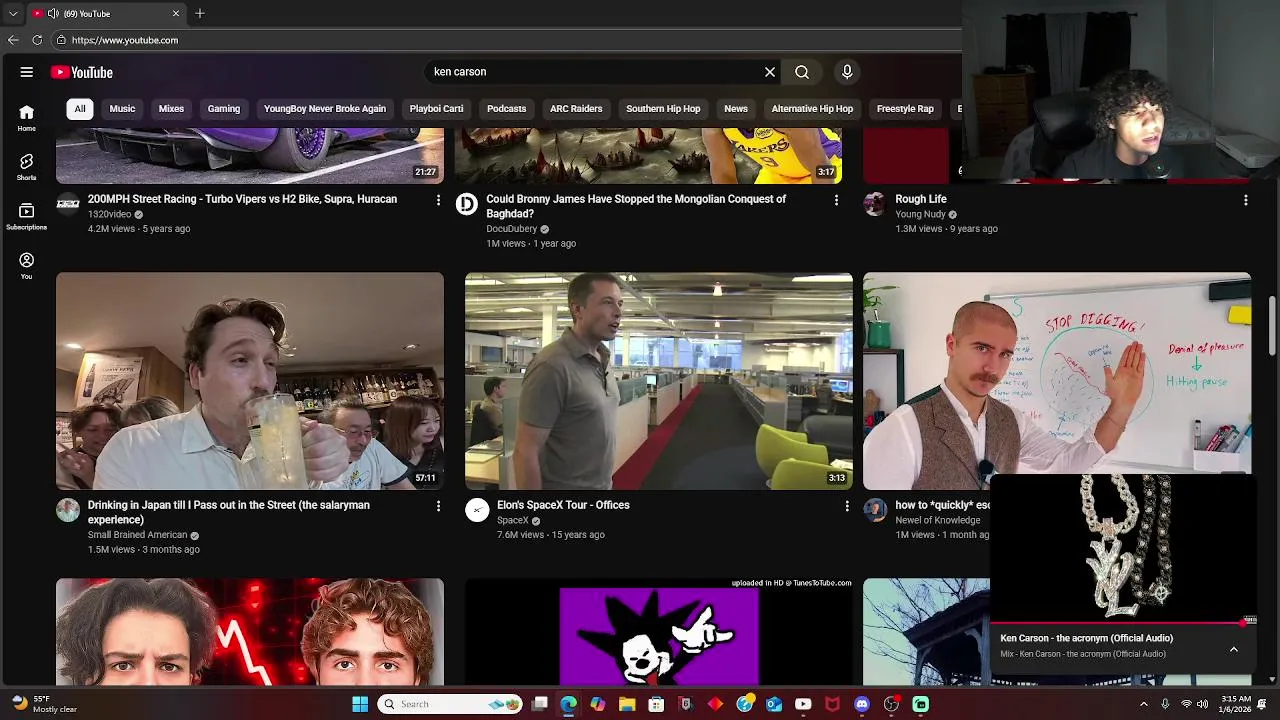This screenshot has height=720, width=1280.
Task: Open the YouTube hamburger guide menu
Action: click(27, 72)
